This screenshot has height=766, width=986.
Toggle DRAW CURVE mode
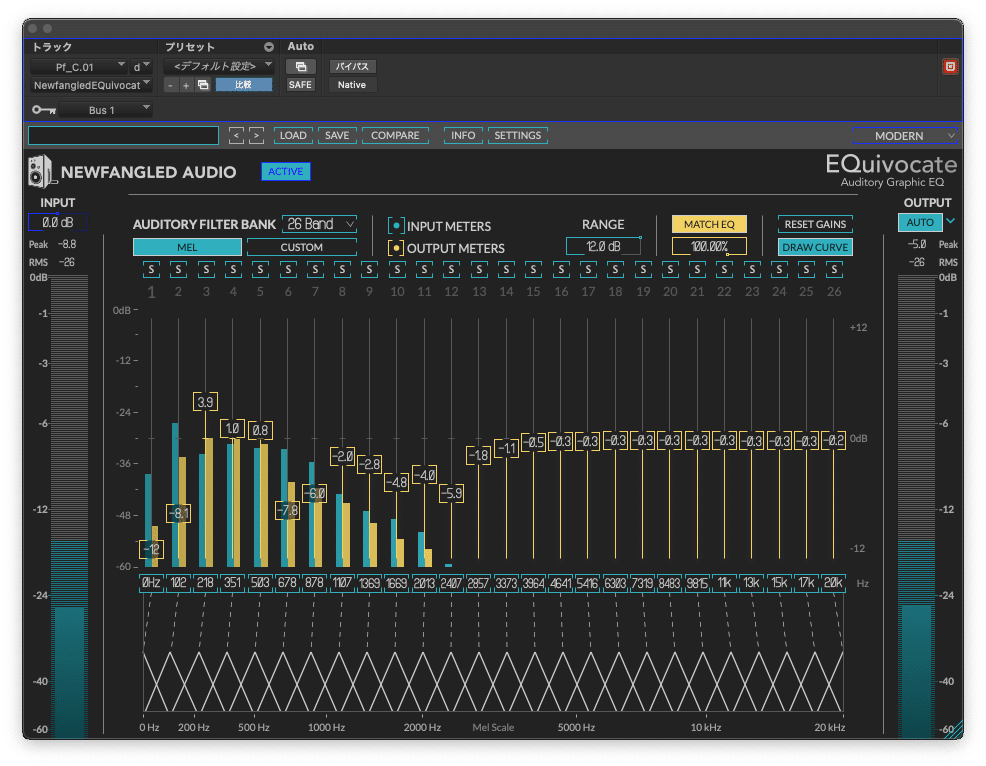click(x=815, y=247)
